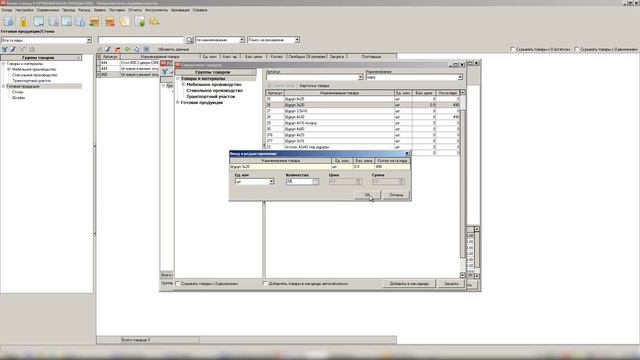640x360 pixels.
Task: Expand 'Мебельное производство' in main tree
Action: pos(9,69)
